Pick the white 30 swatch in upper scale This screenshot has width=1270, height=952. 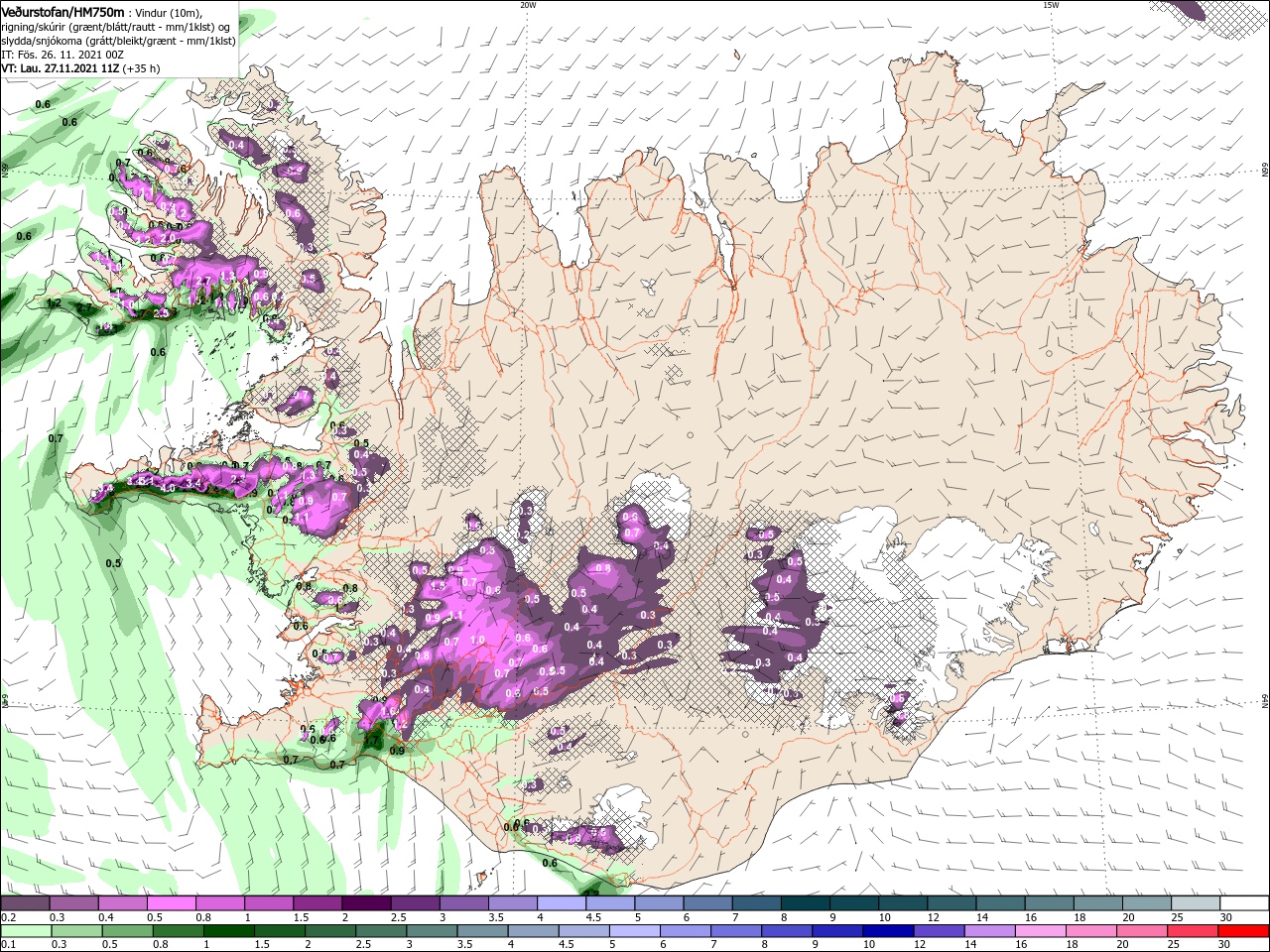[x=1245, y=903]
